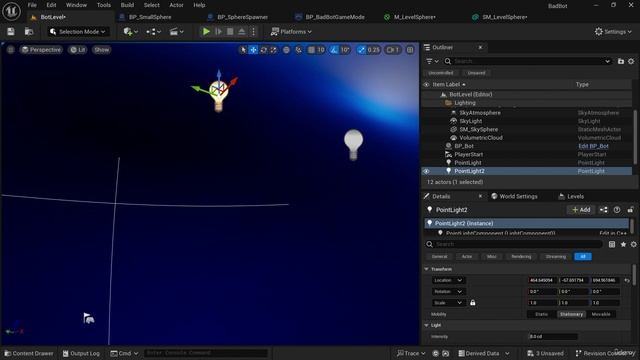Activate the Scale tool in viewport

(273, 50)
